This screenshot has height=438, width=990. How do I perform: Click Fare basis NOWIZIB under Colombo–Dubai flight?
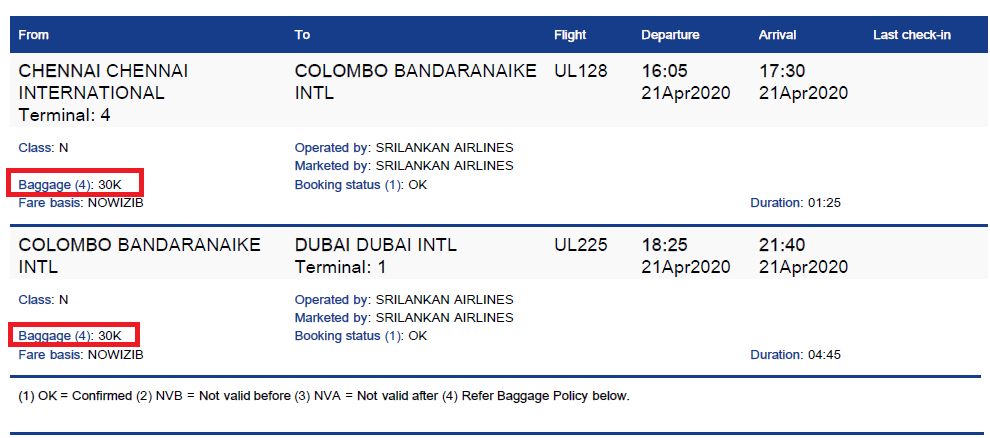80,355
